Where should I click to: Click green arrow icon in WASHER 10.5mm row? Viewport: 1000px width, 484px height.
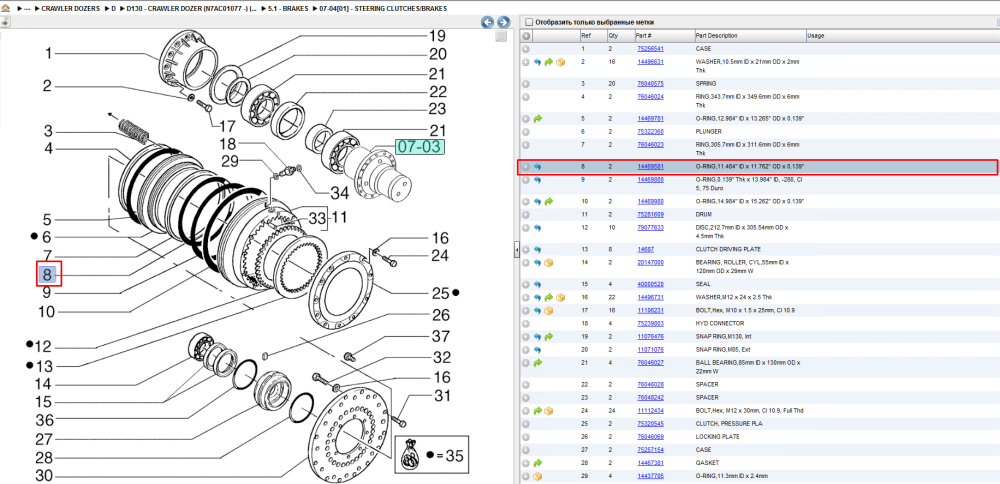(548, 62)
